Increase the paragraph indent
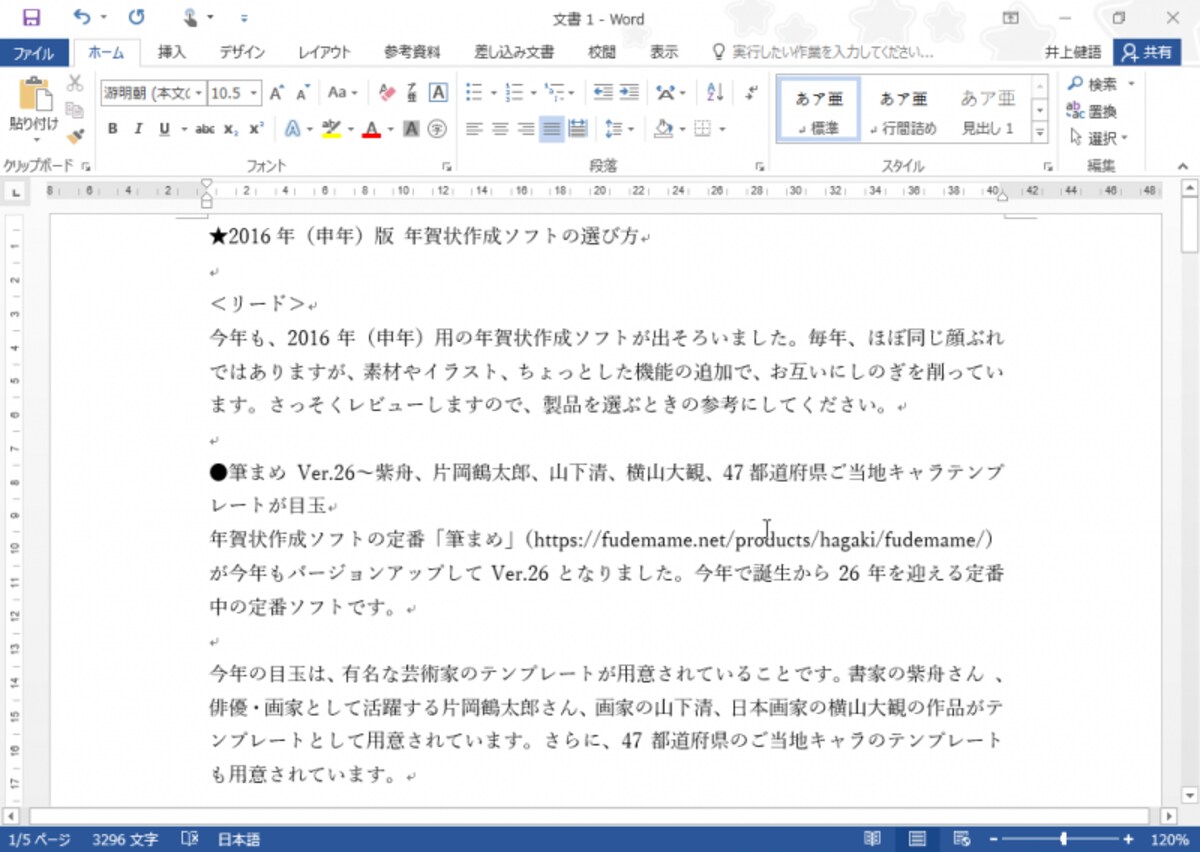1200x852 pixels. (x=629, y=92)
